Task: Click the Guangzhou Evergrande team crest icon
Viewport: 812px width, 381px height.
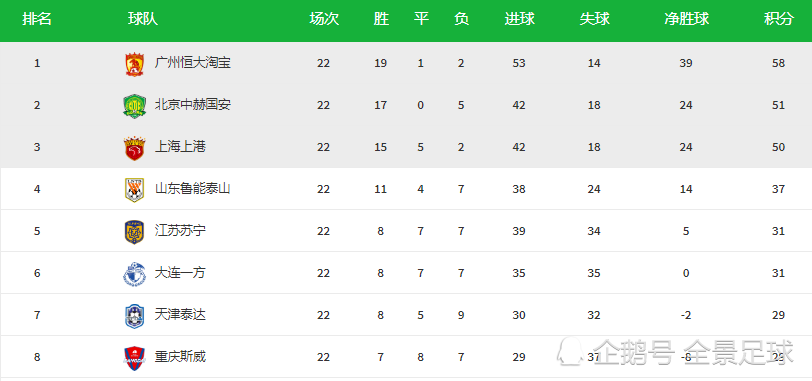Action: (134, 64)
